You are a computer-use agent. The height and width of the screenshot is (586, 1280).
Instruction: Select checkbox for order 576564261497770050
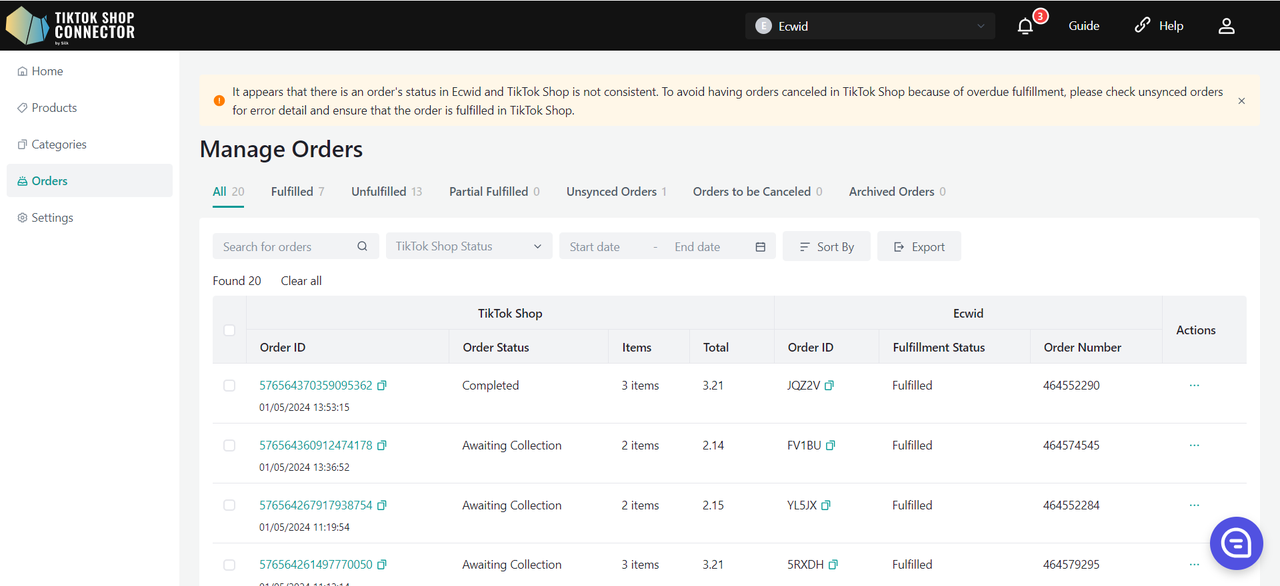pyautogui.click(x=229, y=564)
